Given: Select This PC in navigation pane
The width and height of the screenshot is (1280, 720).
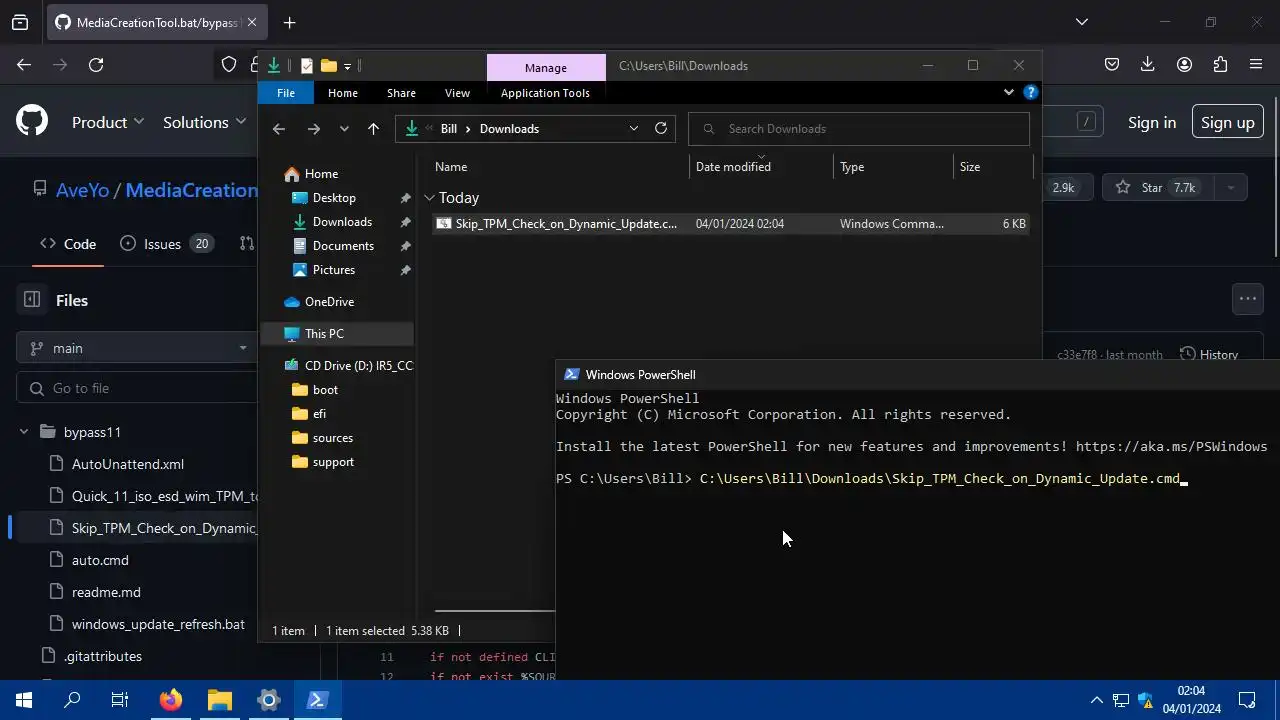Looking at the screenshot, I should pyautogui.click(x=337, y=334).
